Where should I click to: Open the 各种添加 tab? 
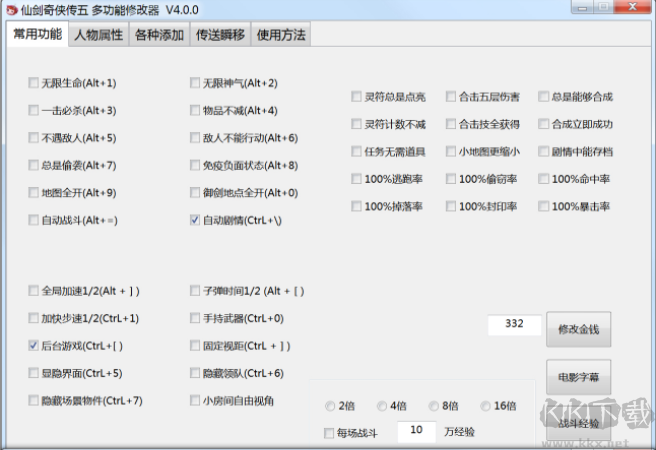point(159,34)
